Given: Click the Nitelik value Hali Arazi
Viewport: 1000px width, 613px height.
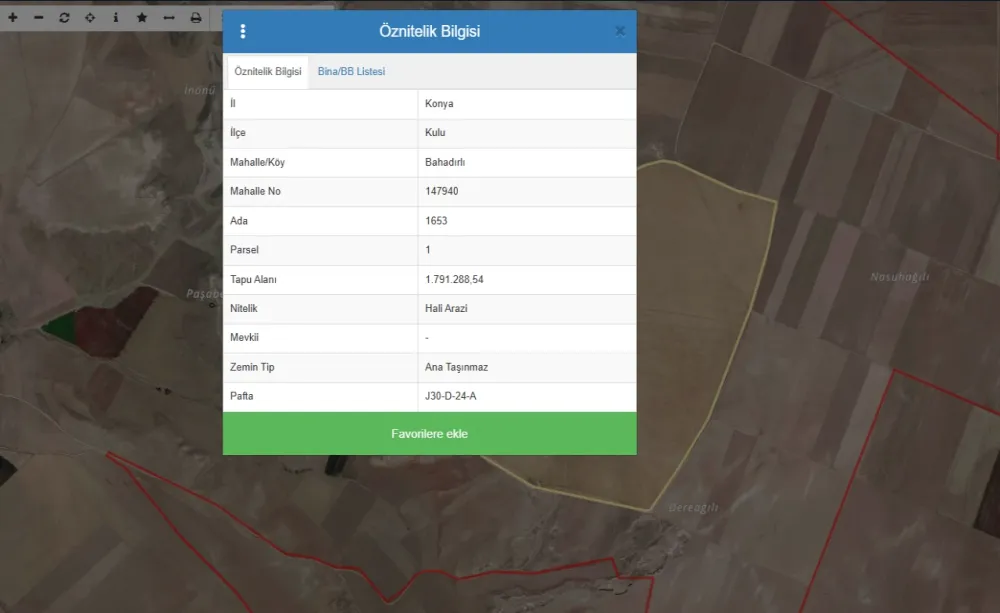Looking at the screenshot, I should 446,308.
